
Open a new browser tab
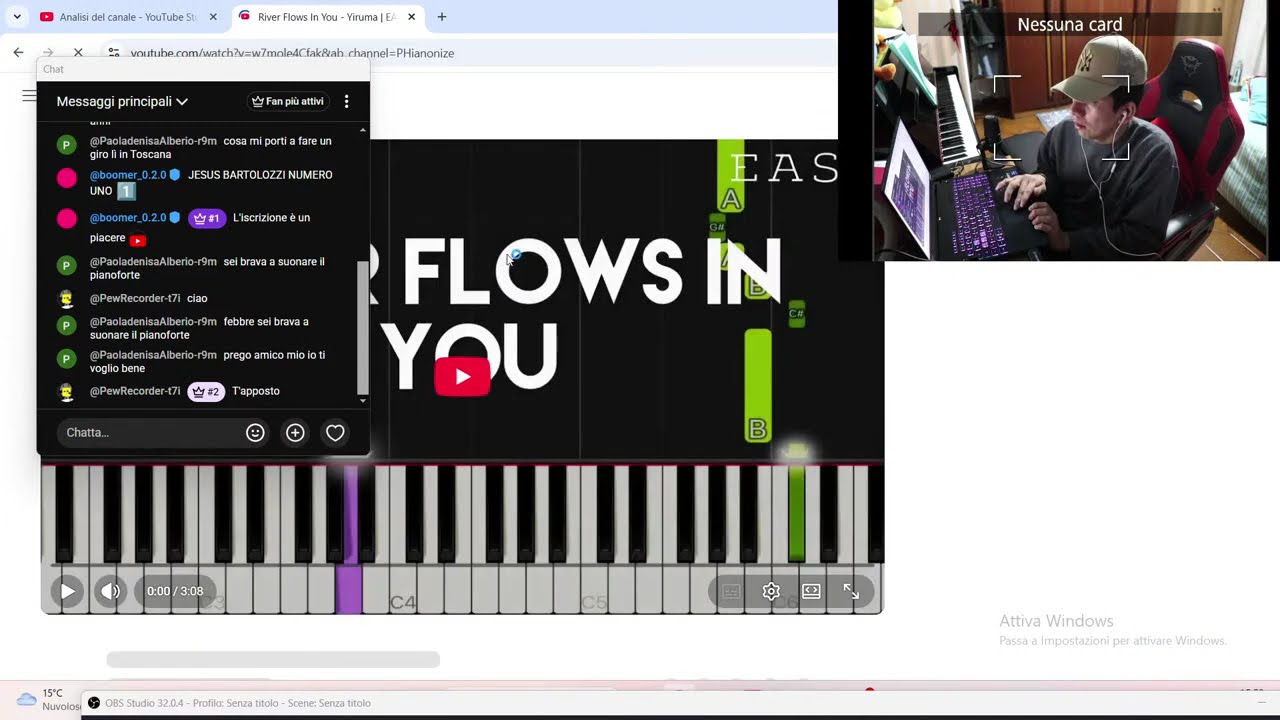point(441,17)
